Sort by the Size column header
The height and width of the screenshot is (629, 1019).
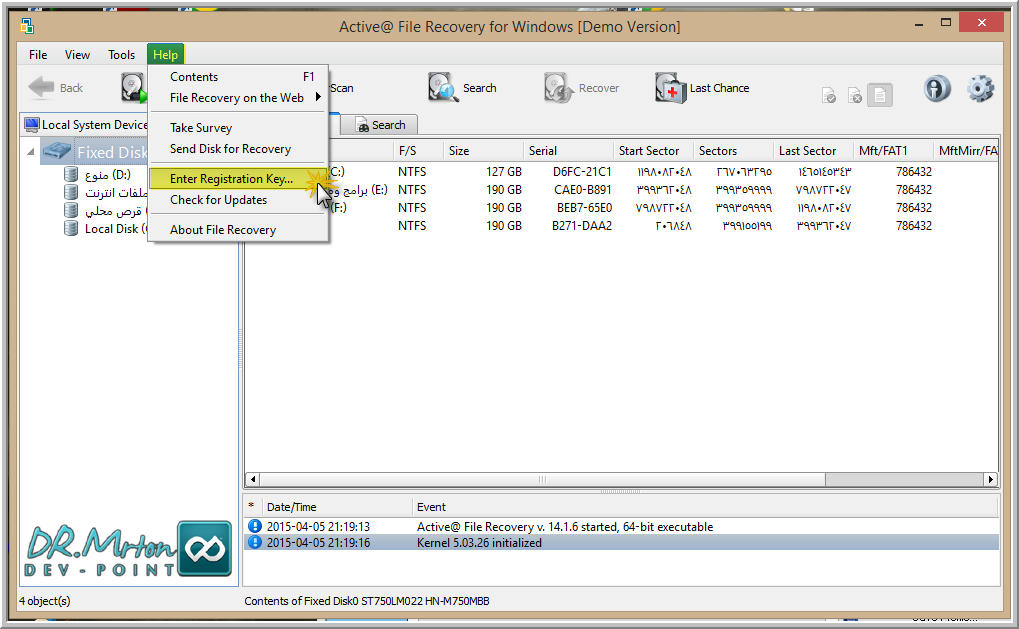pyautogui.click(x=483, y=151)
